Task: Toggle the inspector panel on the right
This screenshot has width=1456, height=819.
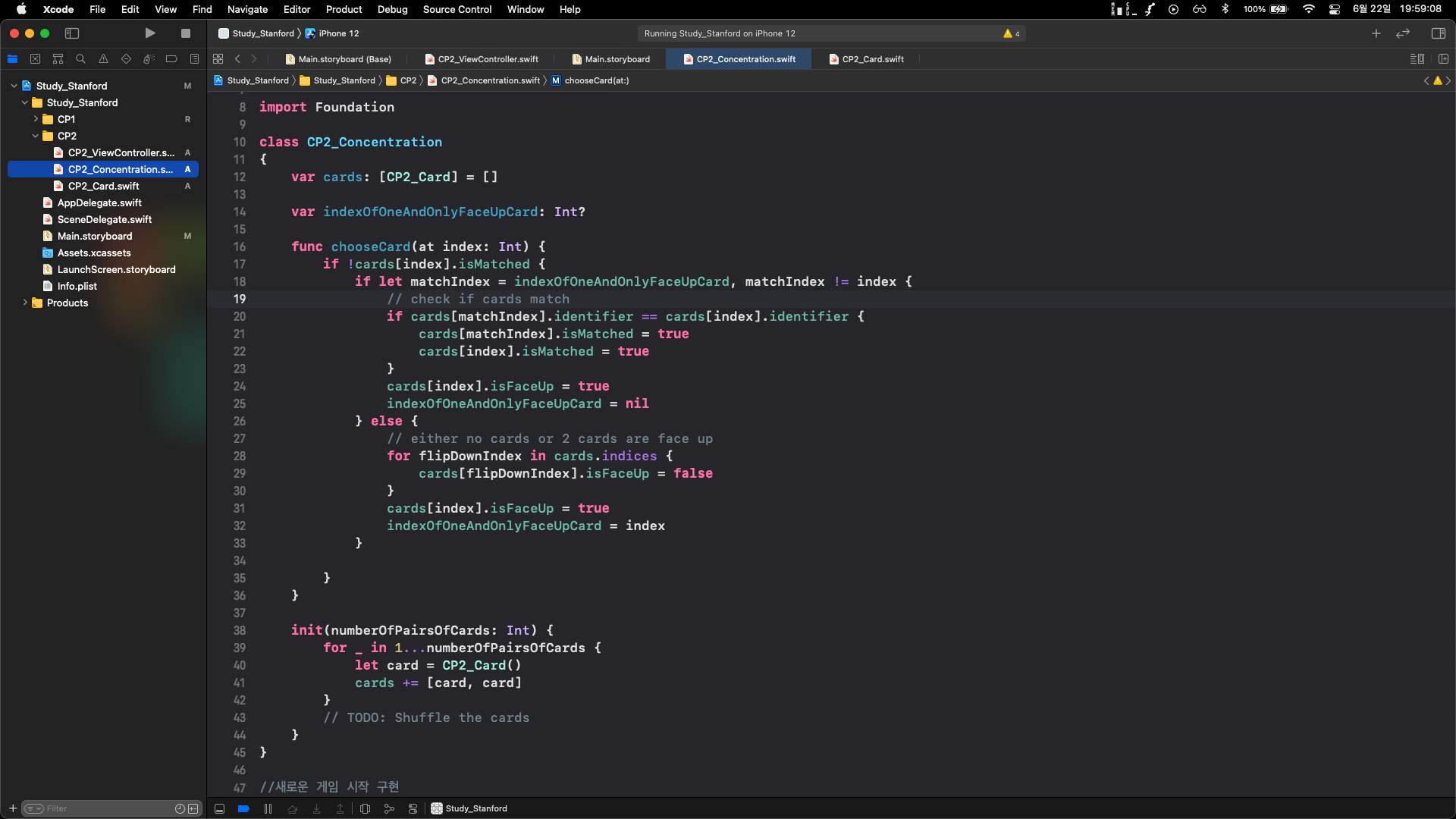Action: 1438,33
